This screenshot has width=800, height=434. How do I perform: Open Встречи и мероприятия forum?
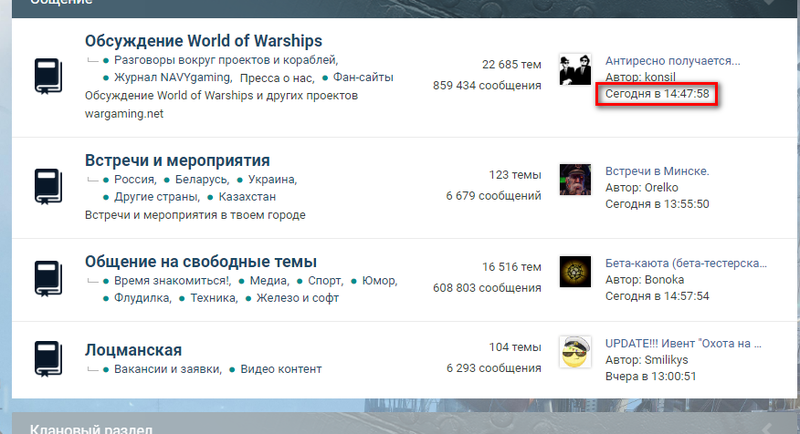(x=177, y=161)
